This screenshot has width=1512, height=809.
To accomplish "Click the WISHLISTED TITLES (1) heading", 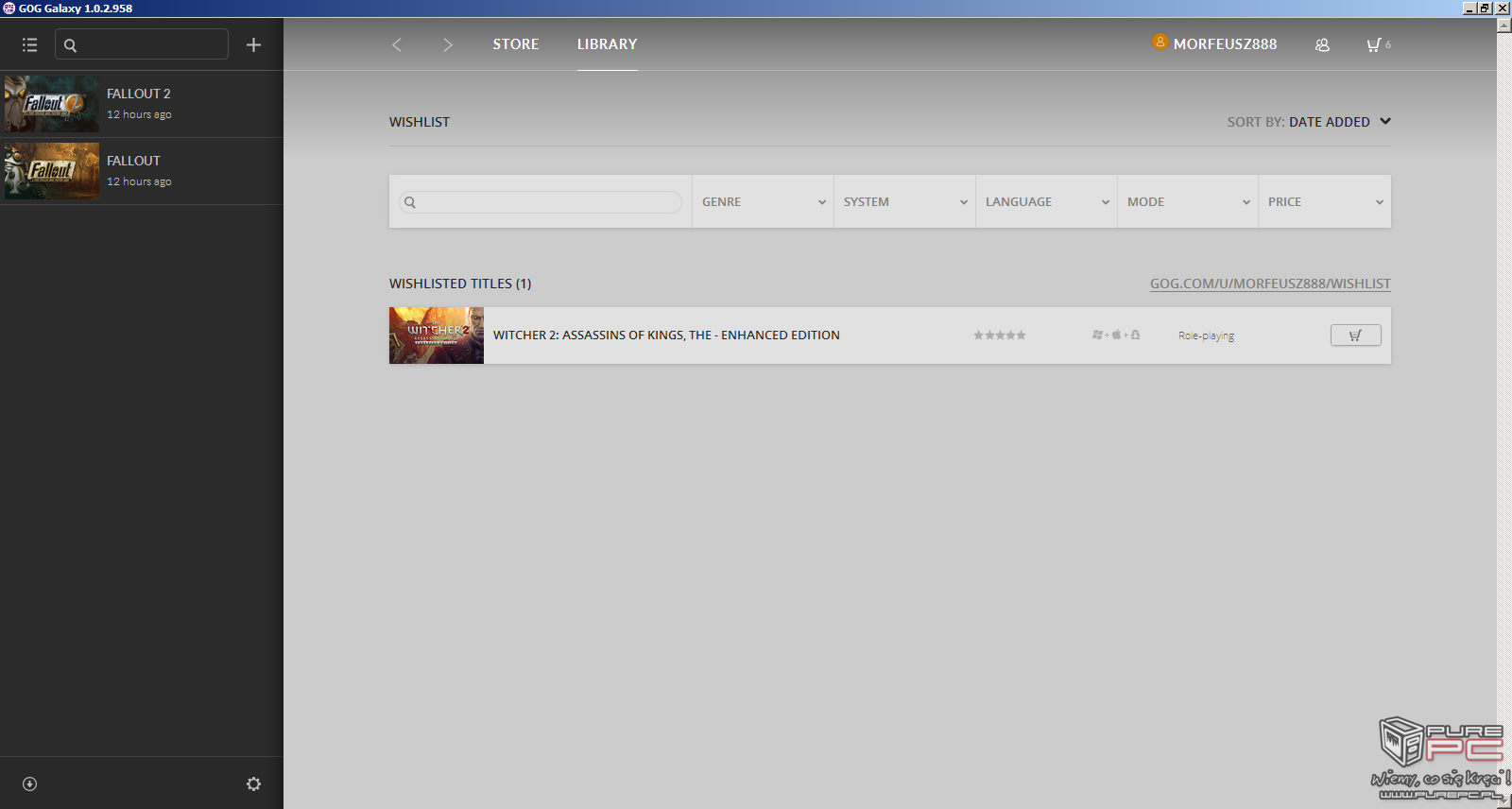I will point(460,284).
